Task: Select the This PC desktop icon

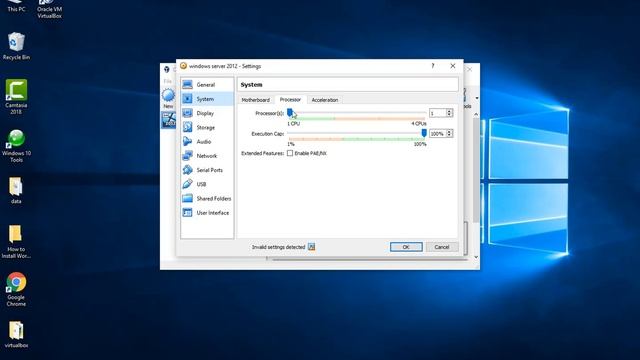Action: [x=16, y=6]
